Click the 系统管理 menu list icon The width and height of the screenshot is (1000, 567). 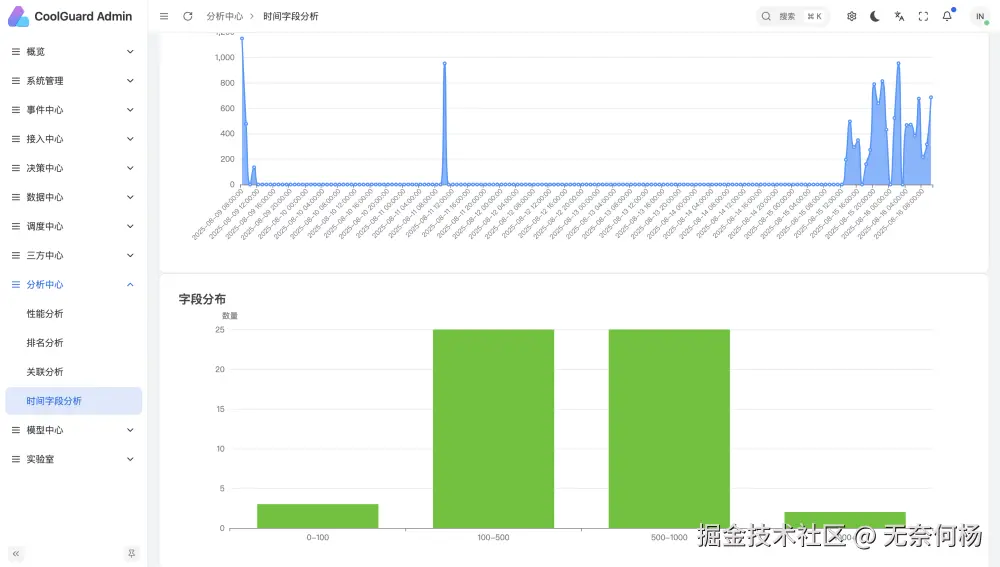point(16,81)
